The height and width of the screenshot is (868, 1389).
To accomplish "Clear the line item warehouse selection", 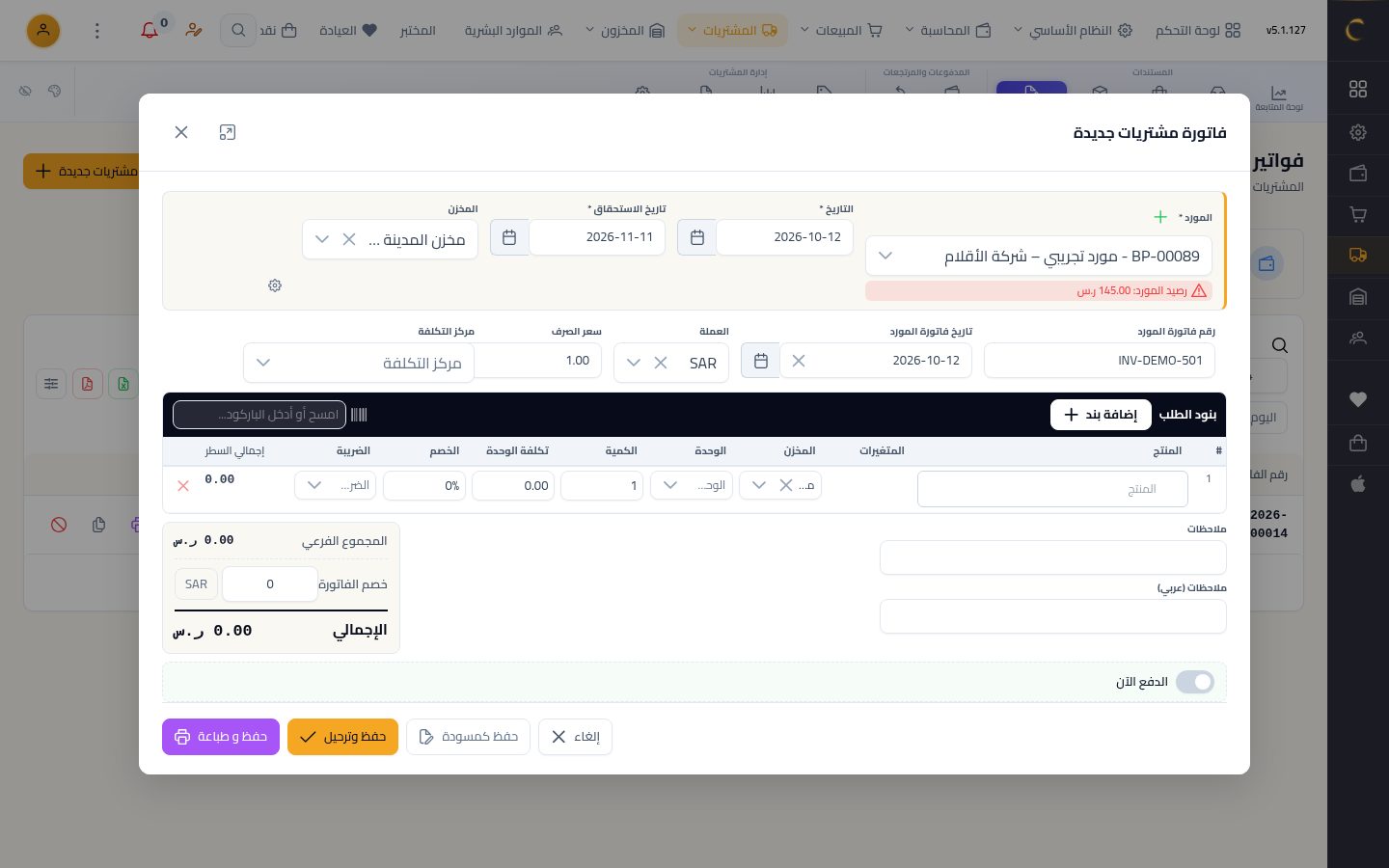I will 786,485.
